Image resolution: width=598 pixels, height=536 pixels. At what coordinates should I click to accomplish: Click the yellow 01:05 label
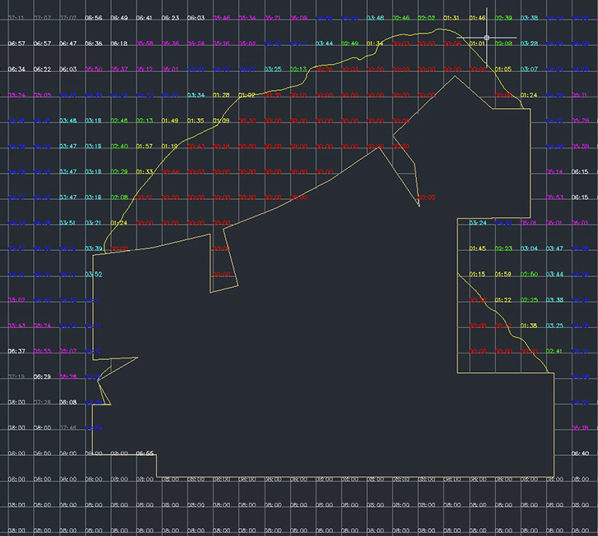503,69
